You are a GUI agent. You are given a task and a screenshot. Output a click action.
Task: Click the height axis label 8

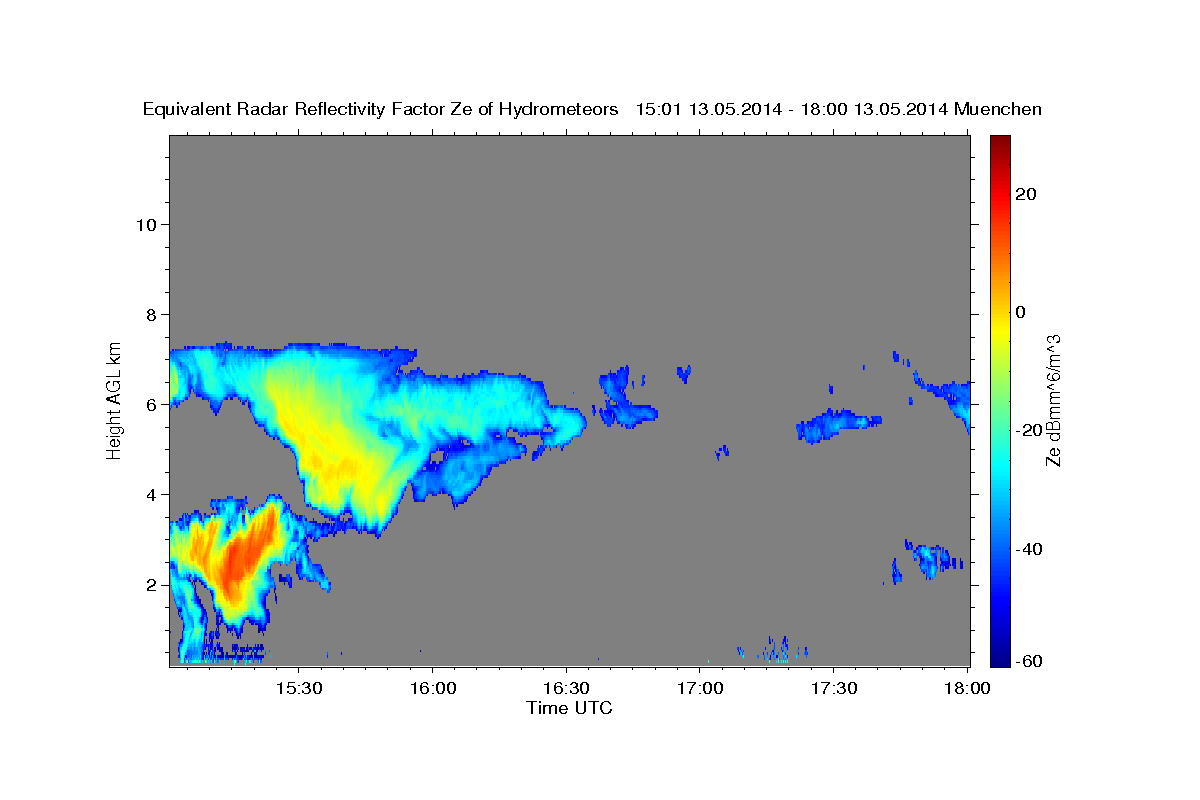[x=150, y=314]
